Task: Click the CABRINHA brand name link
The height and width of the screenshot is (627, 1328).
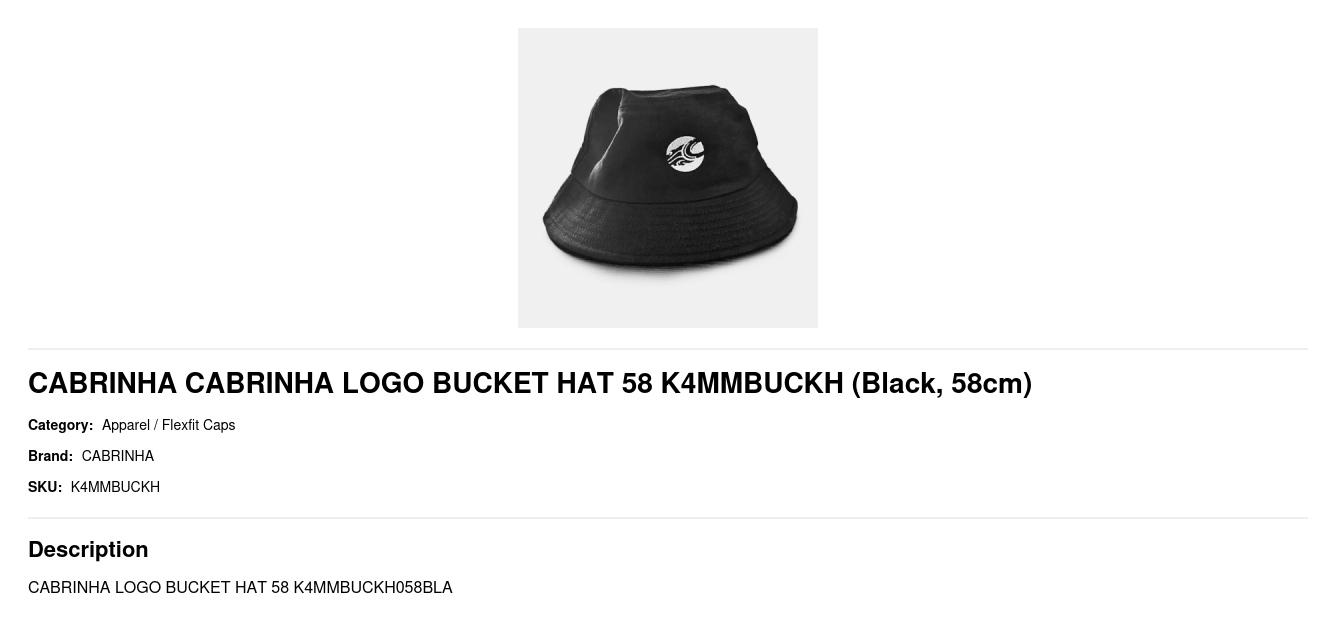Action: click(118, 456)
